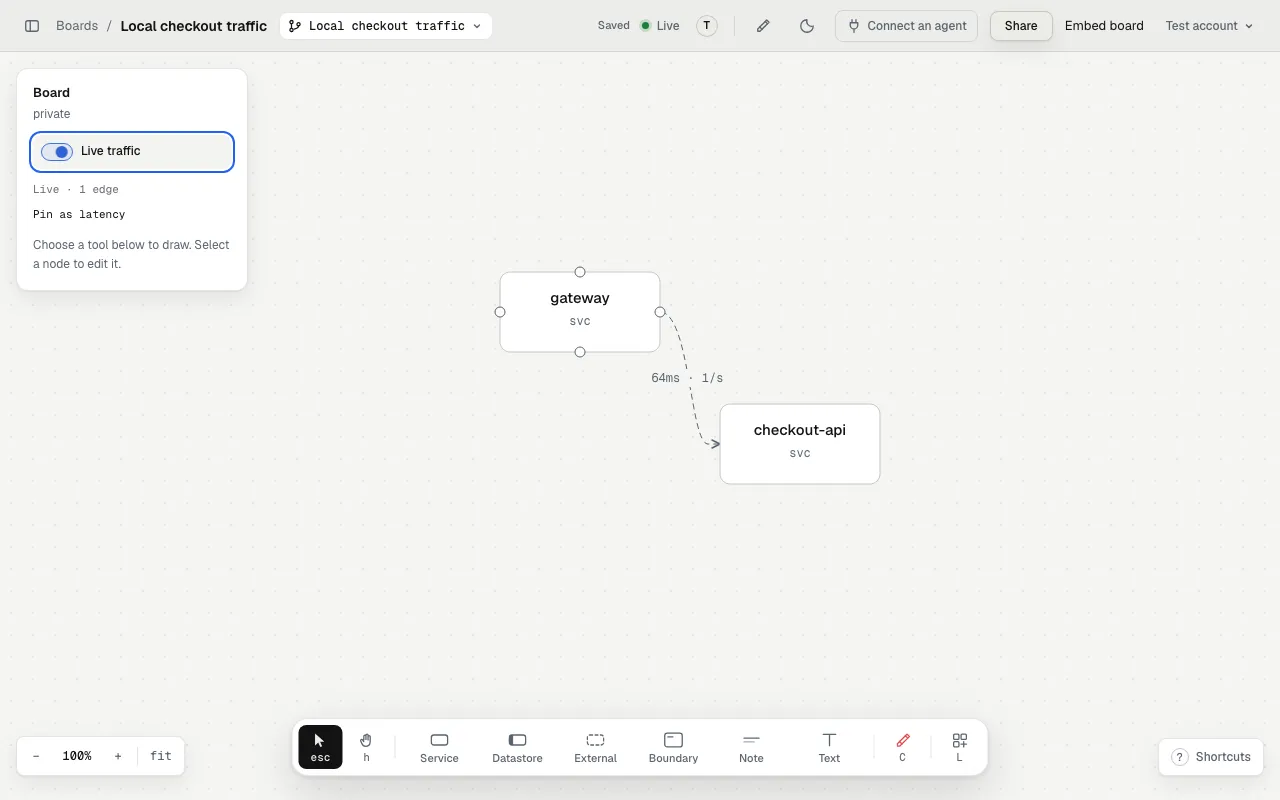The height and width of the screenshot is (800, 1280).
Task: Select the gateway node
Action: pyautogui.click(x=580, y=312)
